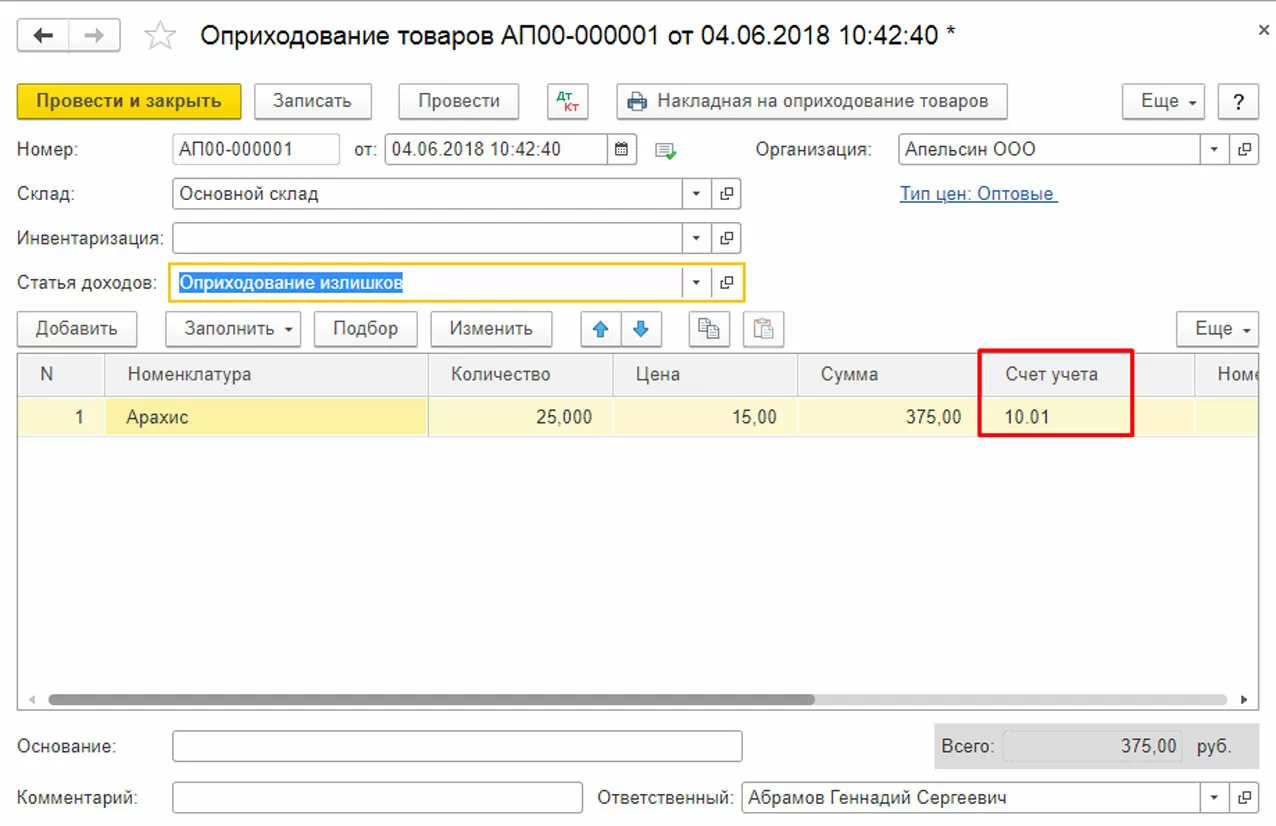Click the Количество column header
The width and height of the screenshot is (1276, 826).
pyautogui.click(x=521, y=375)
